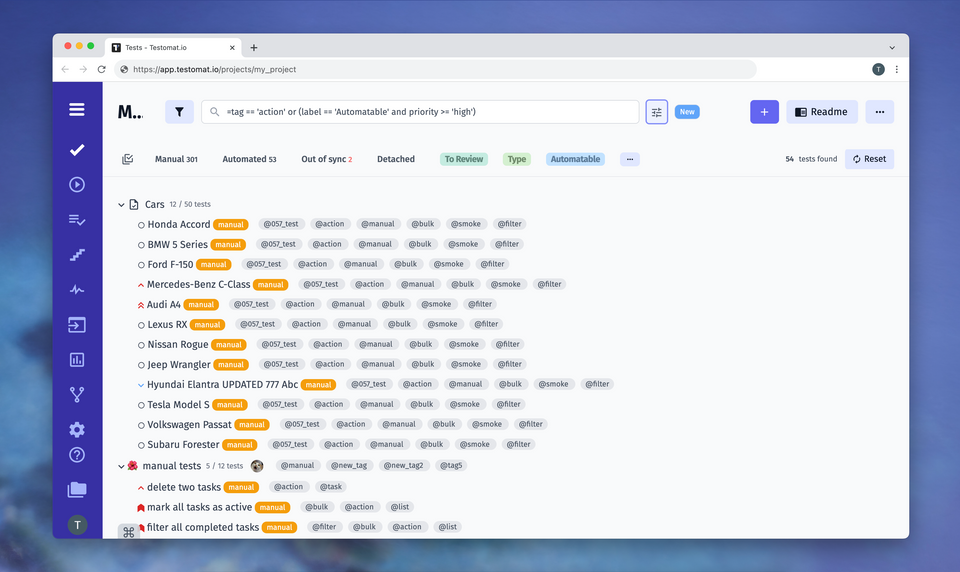Open mark all tasks as active test

pos(200,508)
